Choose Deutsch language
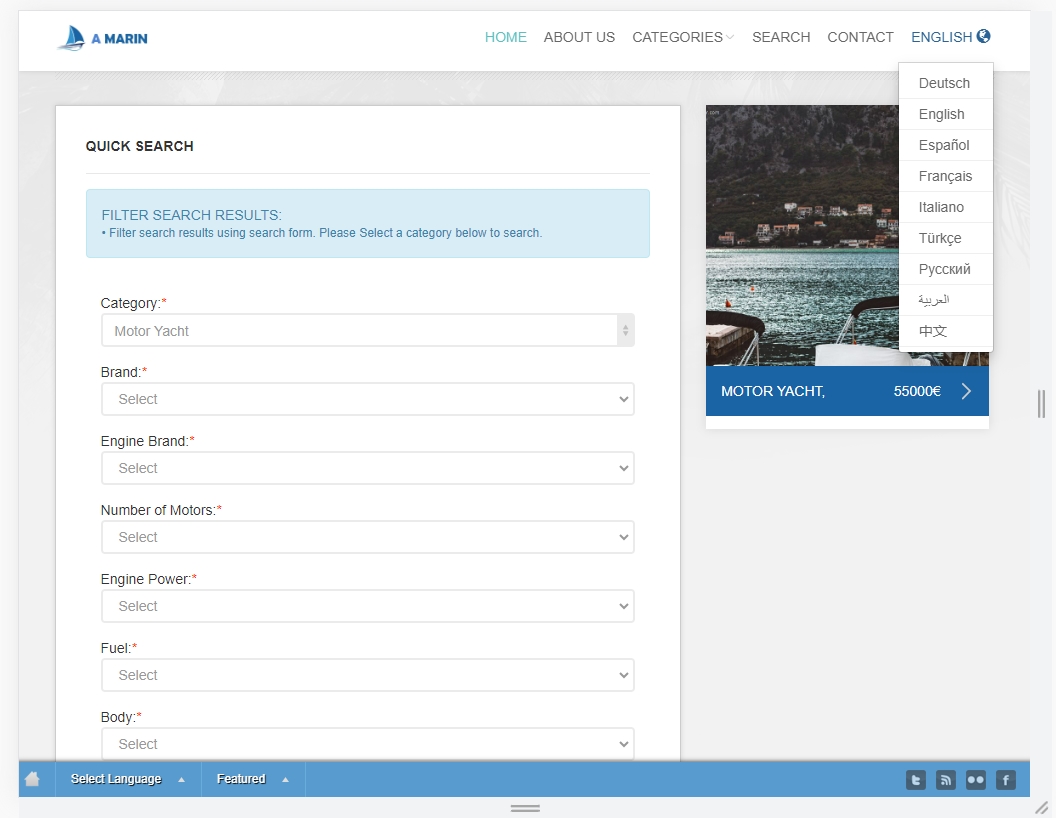This screenshot has height=818, width=1056. 946,83
